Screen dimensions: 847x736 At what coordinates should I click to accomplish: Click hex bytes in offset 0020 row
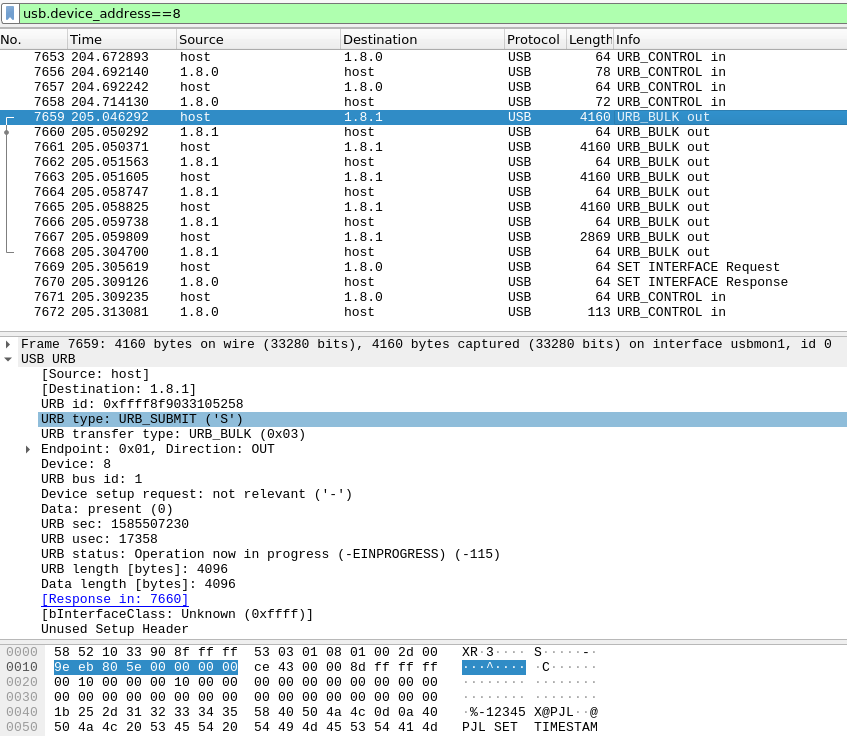246,682
